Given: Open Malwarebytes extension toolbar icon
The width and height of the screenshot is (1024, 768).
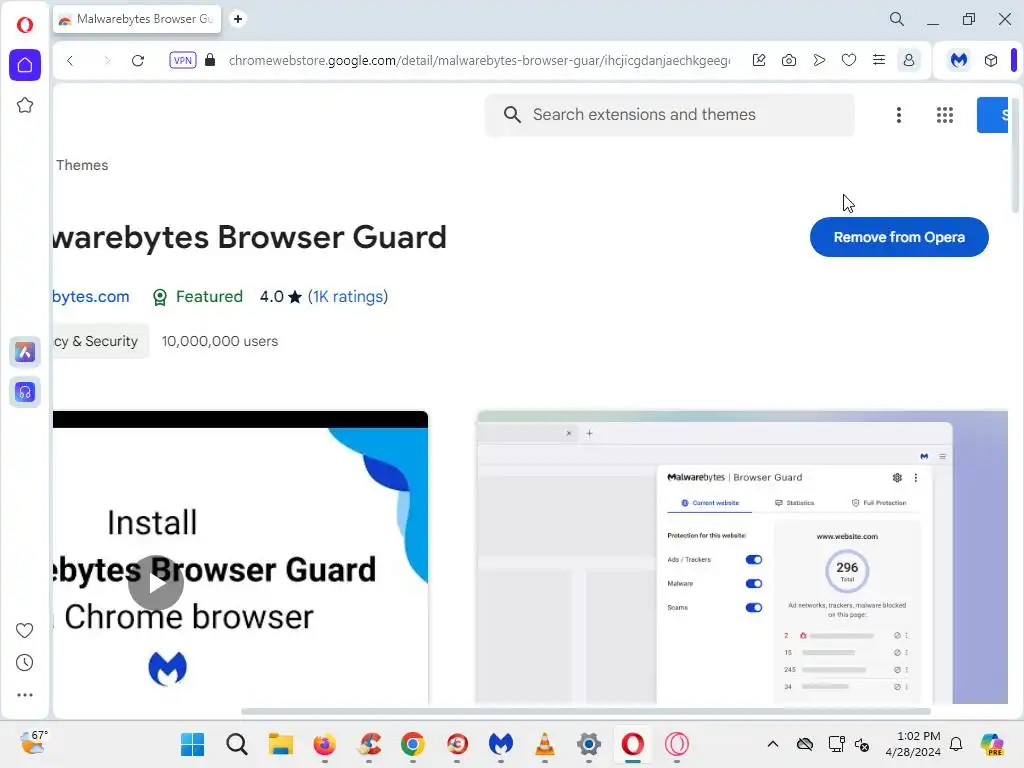Looking at the screenshot, I should tap(959, 60).
